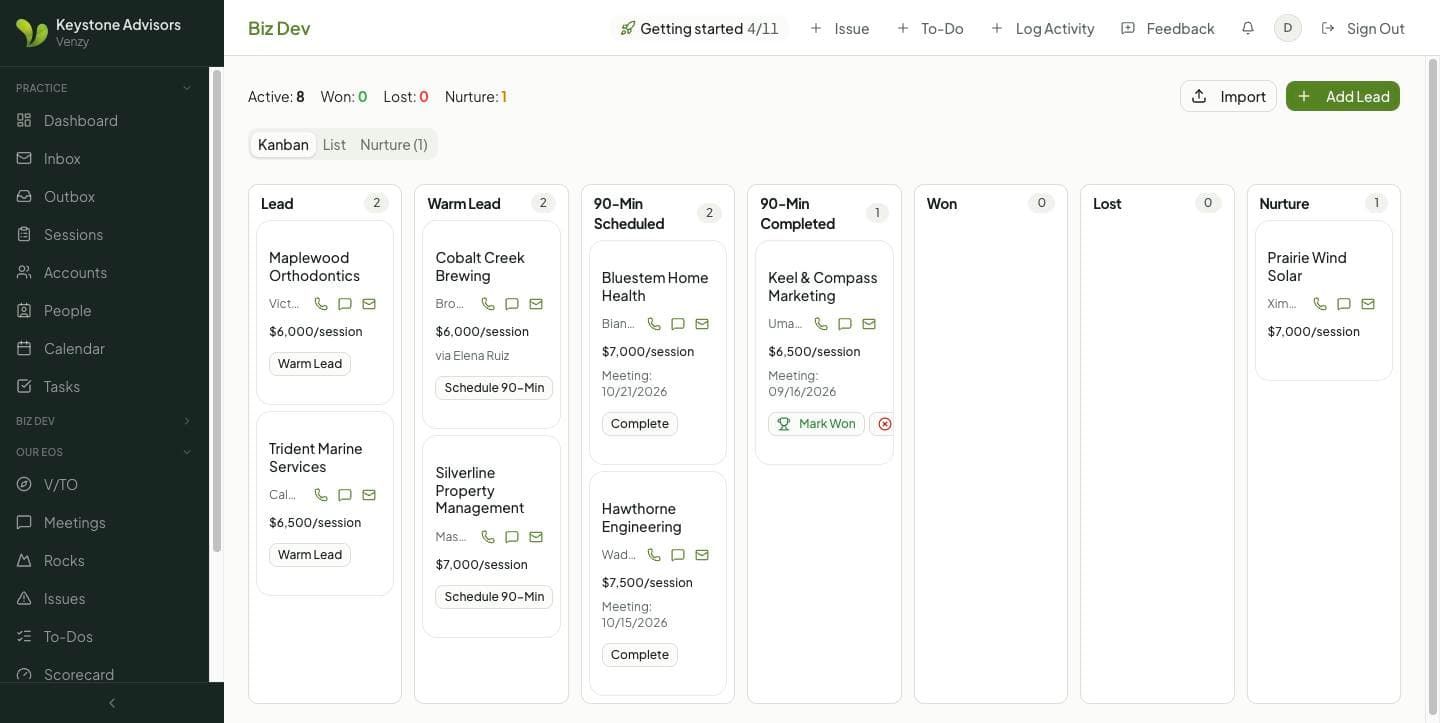Screen dimensions: 1440x723
Task: Click envelope icon on Keel & Compass Marketing card
Action: [869, 324]
